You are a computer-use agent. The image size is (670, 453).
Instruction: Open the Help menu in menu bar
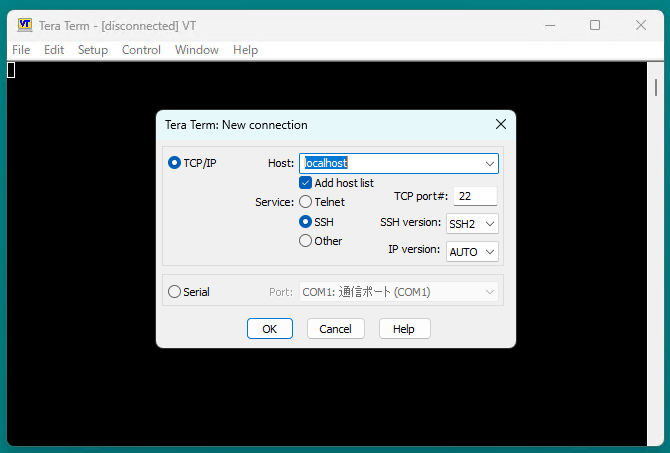pyautogui.click(x=245, y=50)
